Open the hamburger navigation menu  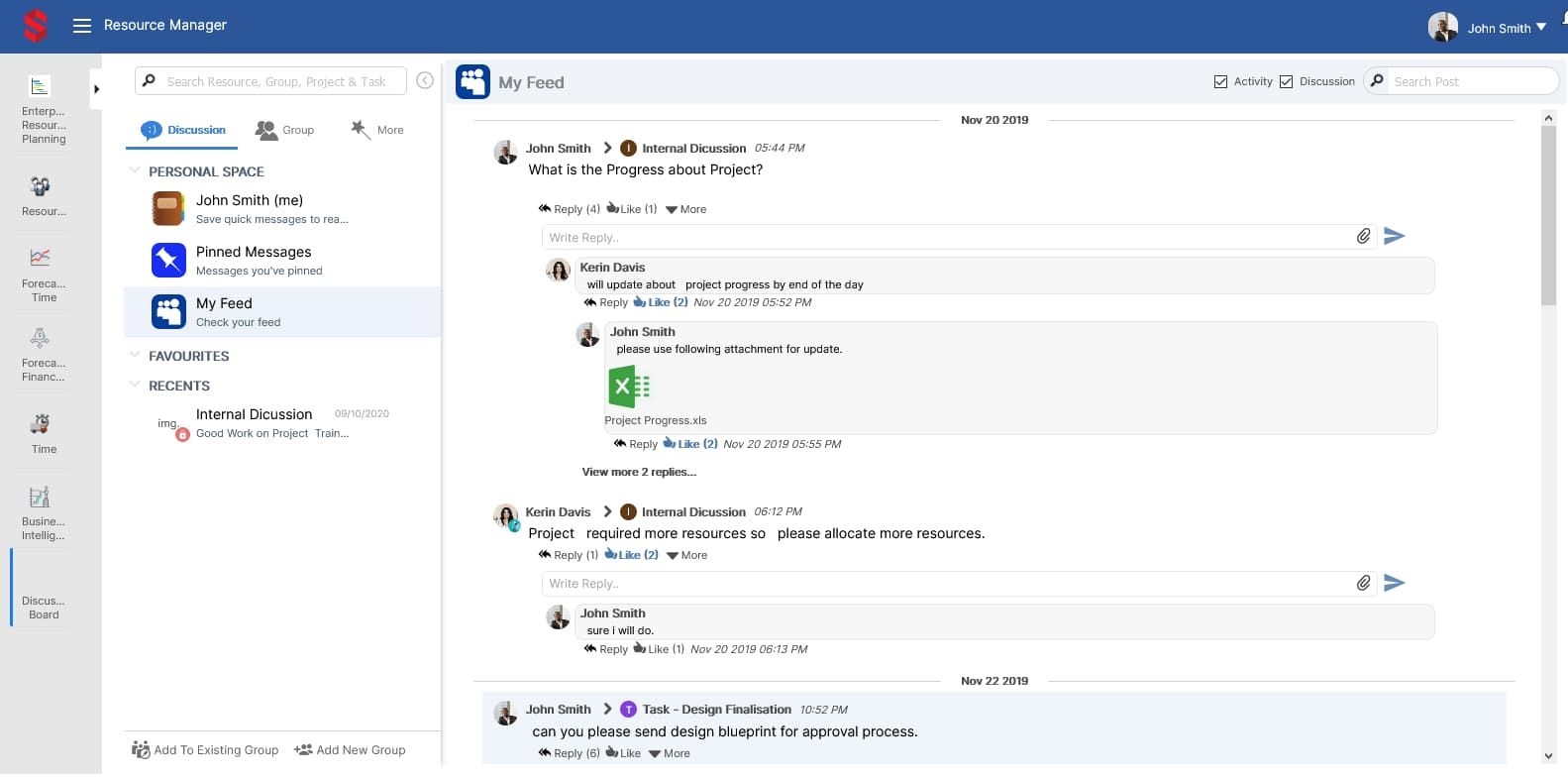(82, 26)
